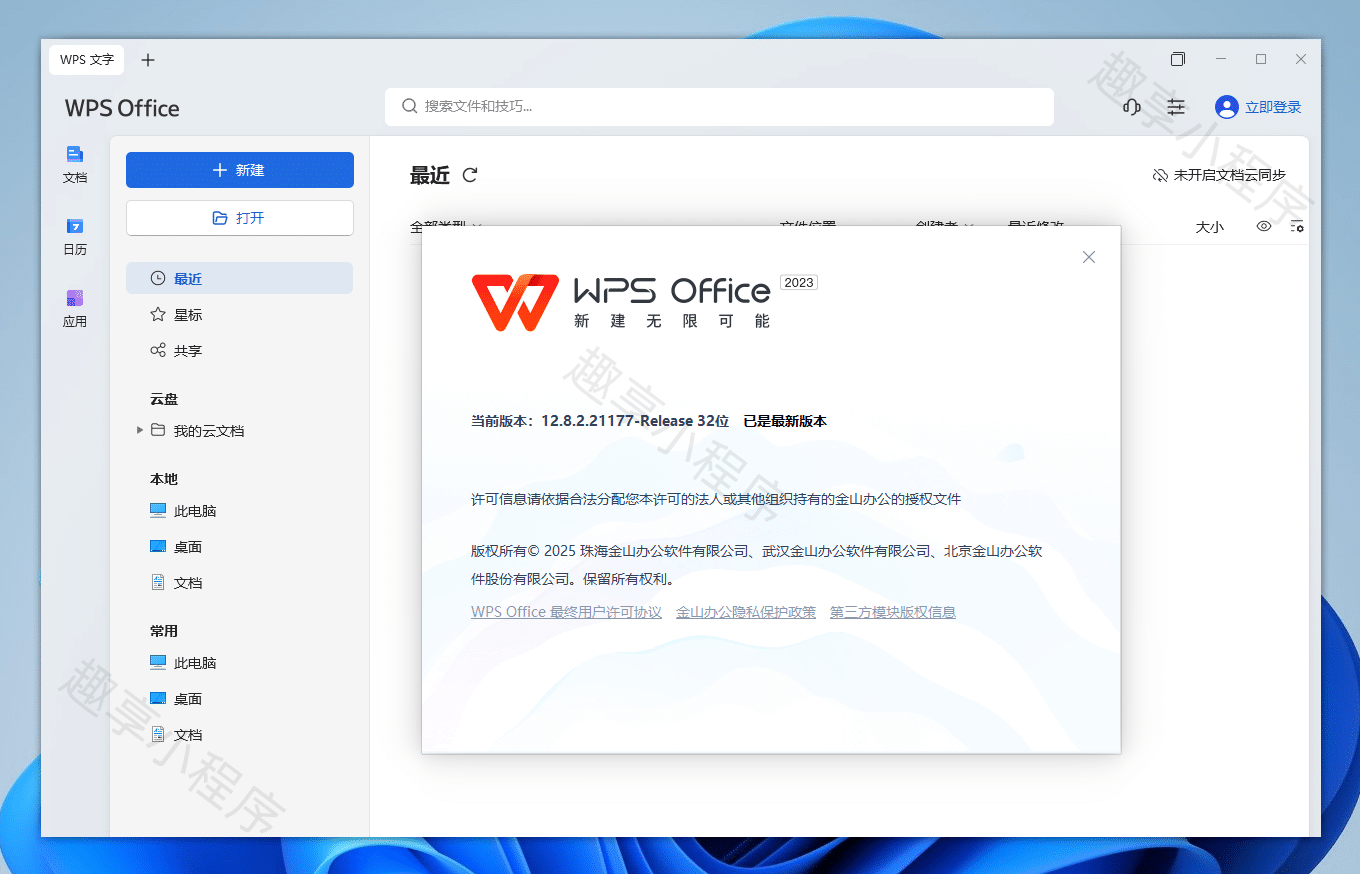Open the customer service headset icon
Image resolution: width=1360 pixels, height=874 pixels.
tap(1132, 107)
